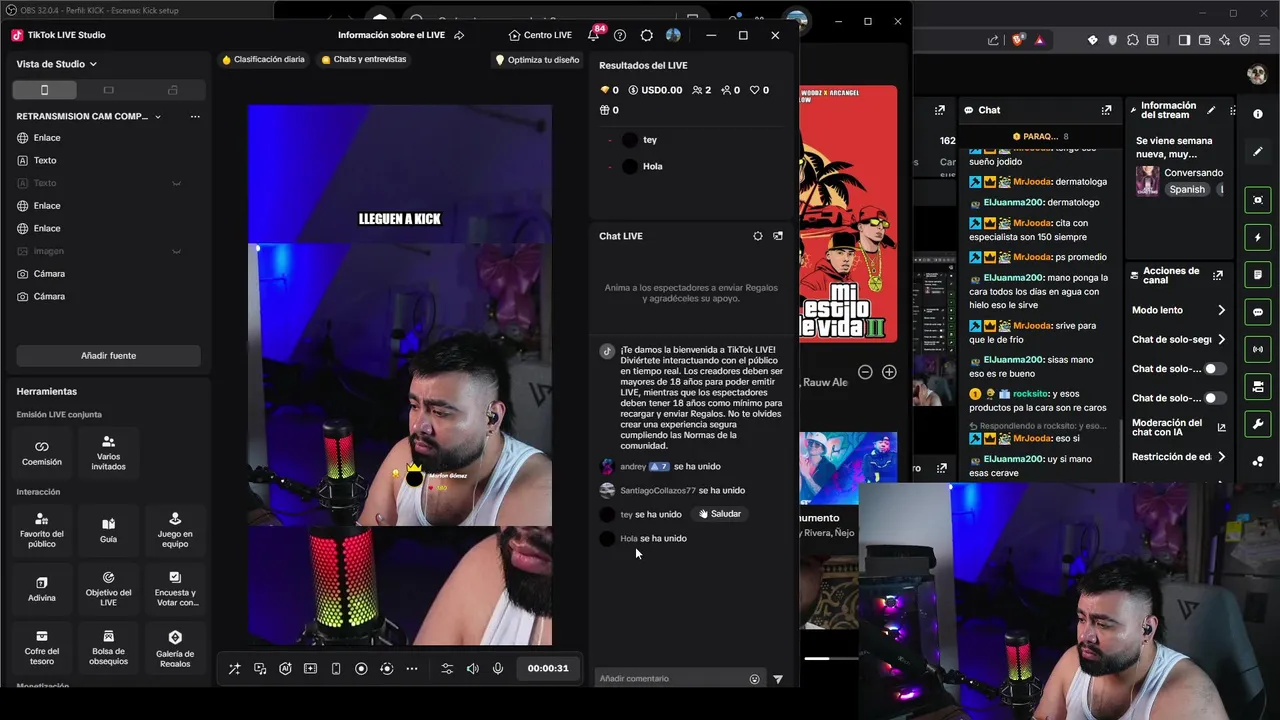
Task: Open more options ellipsis in bottom toolbar
Action: coord(412,669)
